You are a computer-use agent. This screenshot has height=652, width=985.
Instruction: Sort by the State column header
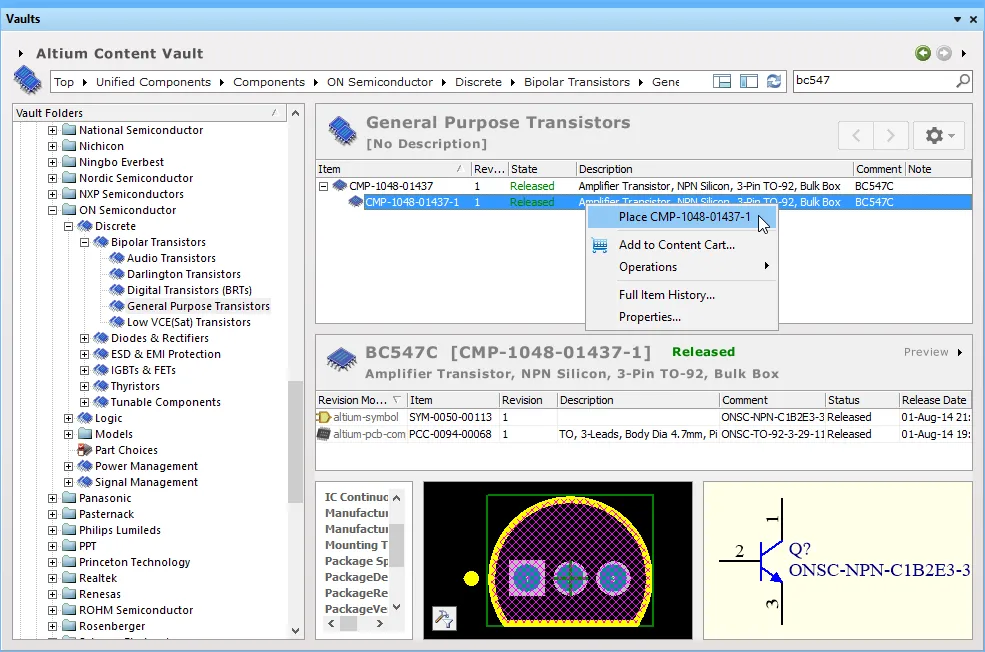click(542, 169)
